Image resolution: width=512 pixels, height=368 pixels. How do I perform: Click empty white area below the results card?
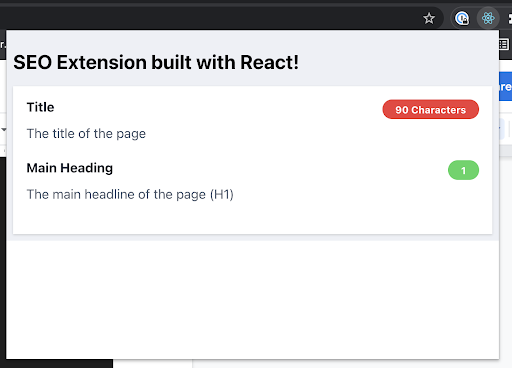(x=252, y=300)
